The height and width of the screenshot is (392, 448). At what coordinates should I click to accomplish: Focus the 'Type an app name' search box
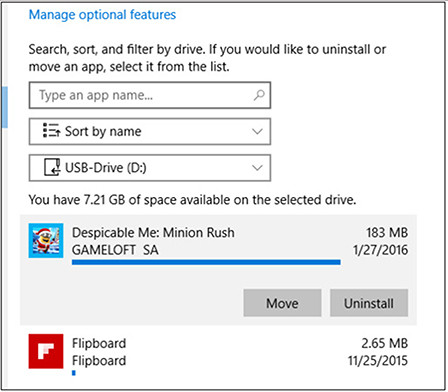[150, 95]
